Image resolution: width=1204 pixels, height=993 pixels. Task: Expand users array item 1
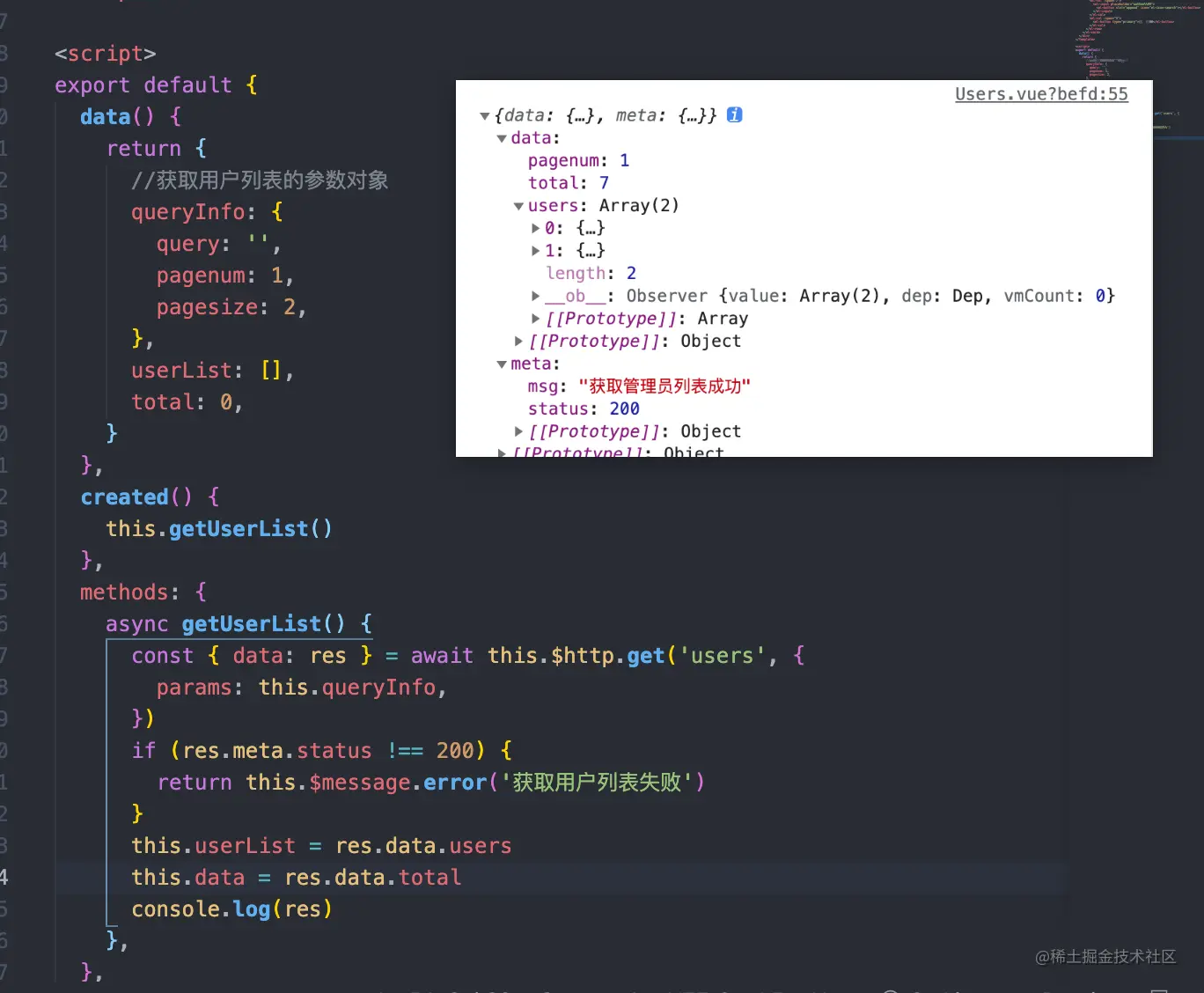point(535,251)
